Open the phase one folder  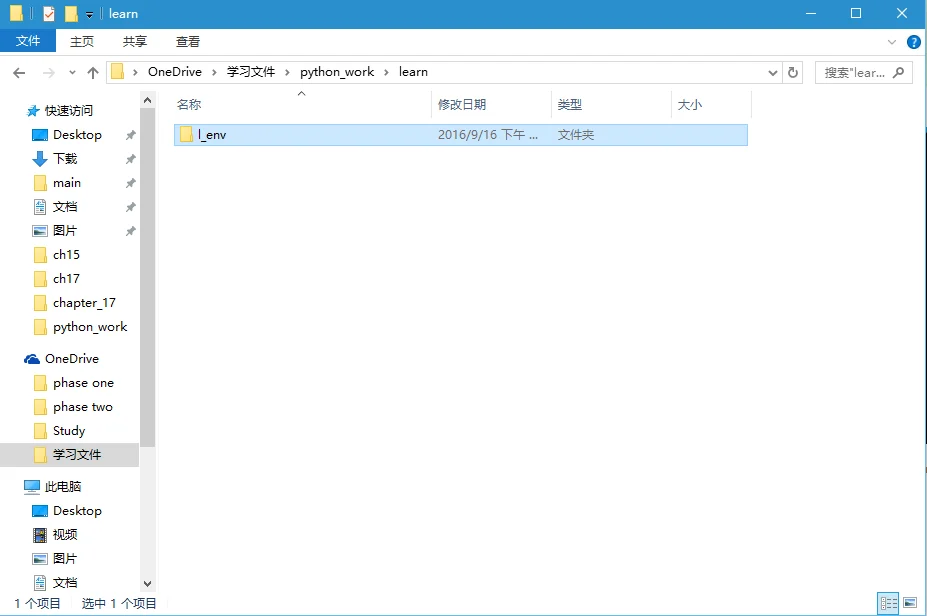83,383
